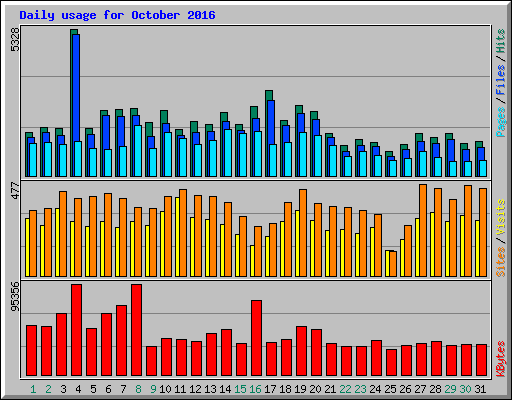Screen dimensions: 512x400
Task: Select day label '21' on the axis
Action: (330, 389)
